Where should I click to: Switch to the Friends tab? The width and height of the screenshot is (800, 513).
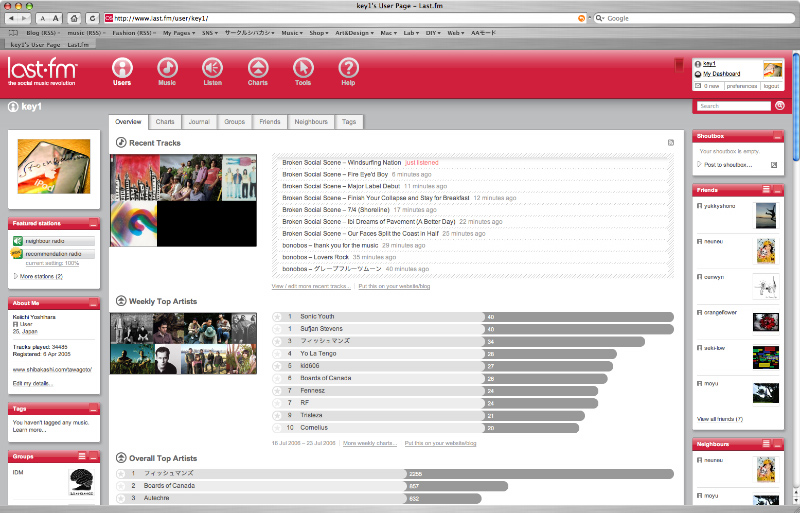270,122
